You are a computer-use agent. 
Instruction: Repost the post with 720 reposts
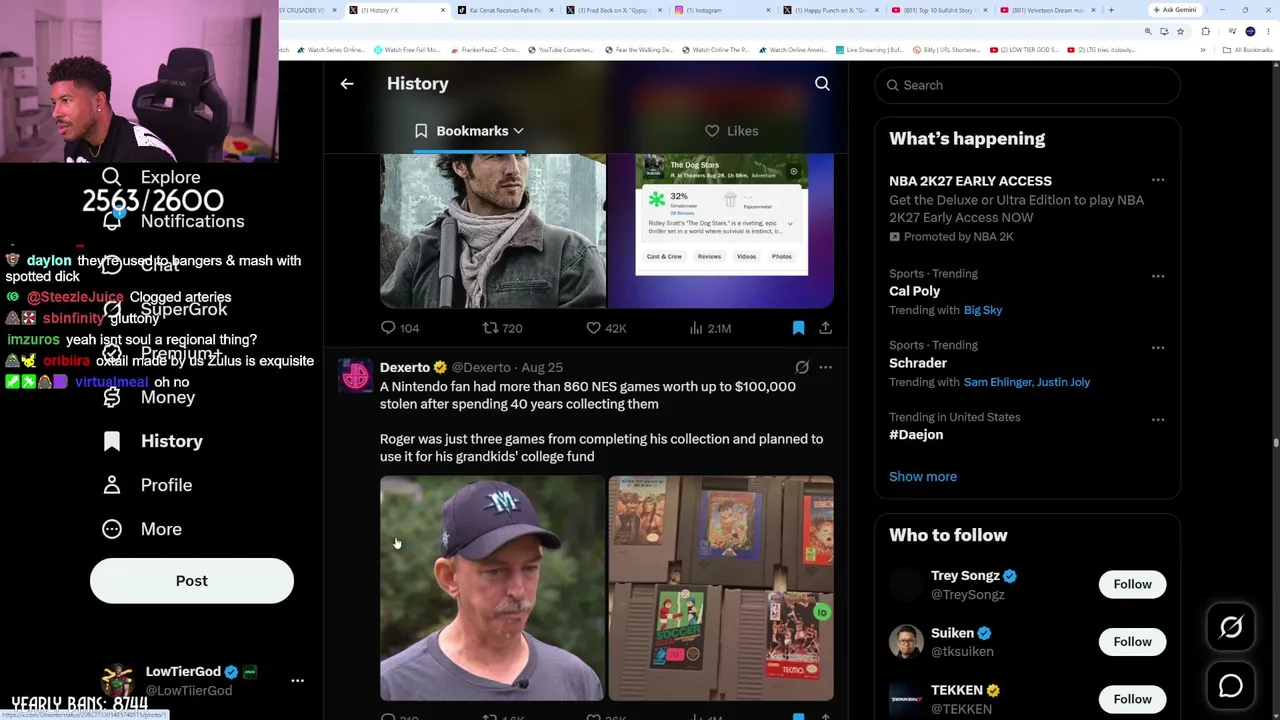502,328
